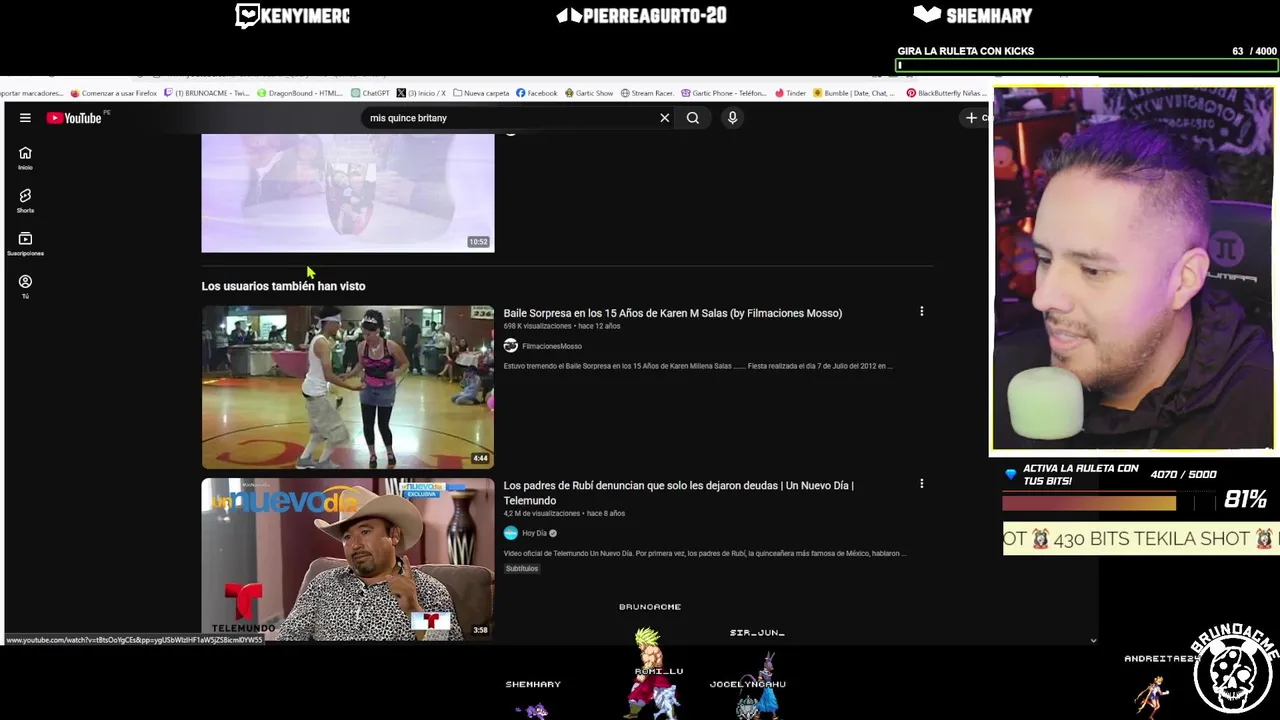
Task: Go to Inicio in the sidebar
Action: point(25,158)
